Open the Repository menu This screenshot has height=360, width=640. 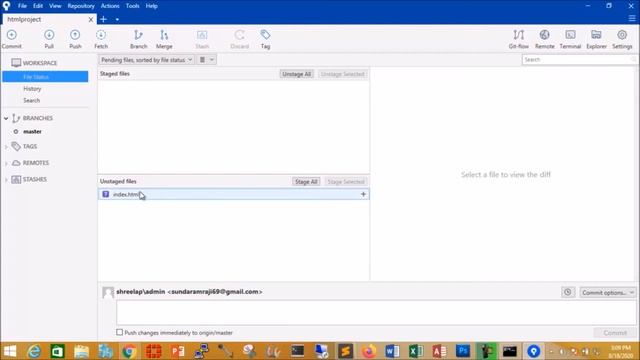81,6
